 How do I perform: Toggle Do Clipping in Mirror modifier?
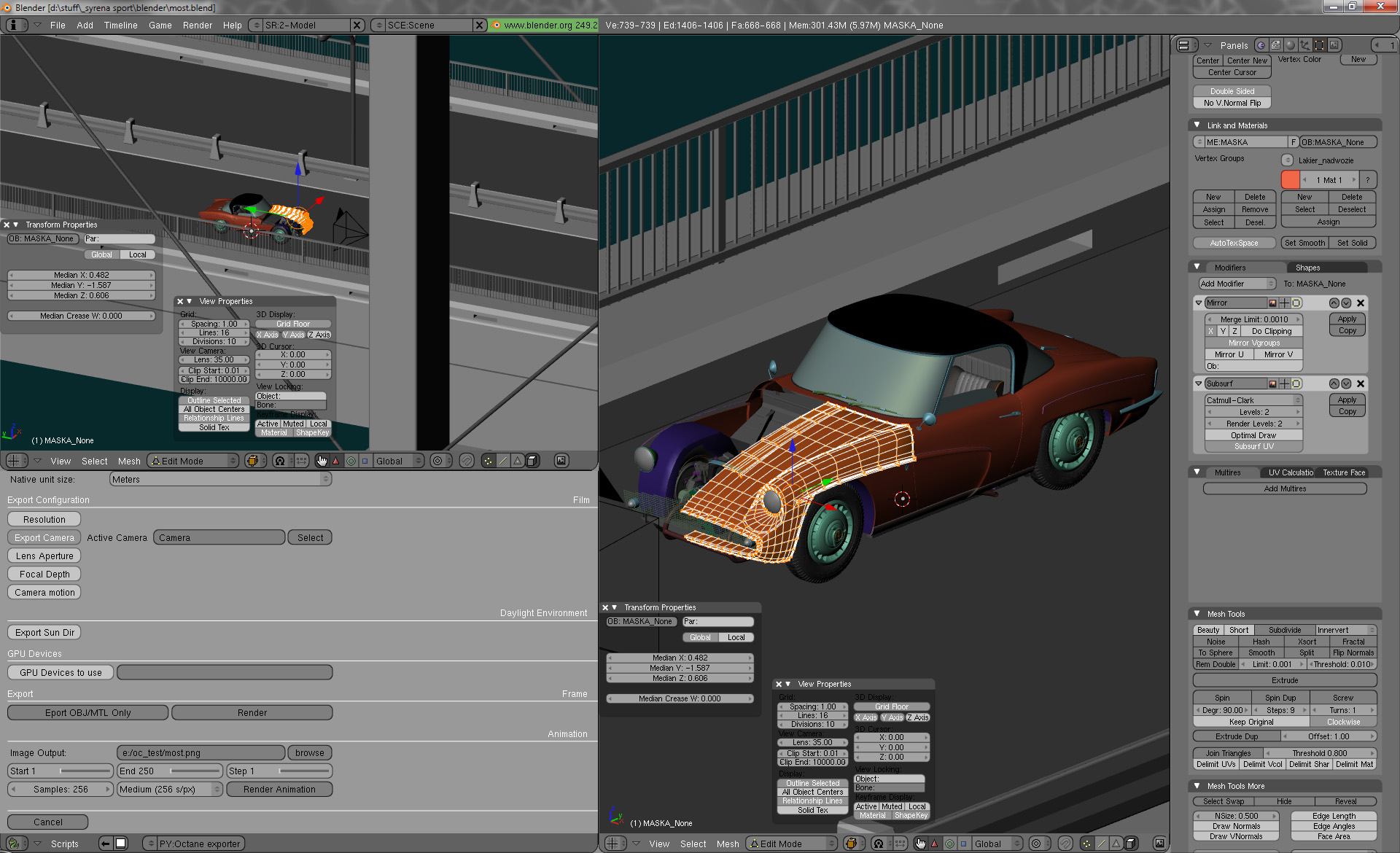[x=1271, y=331]
